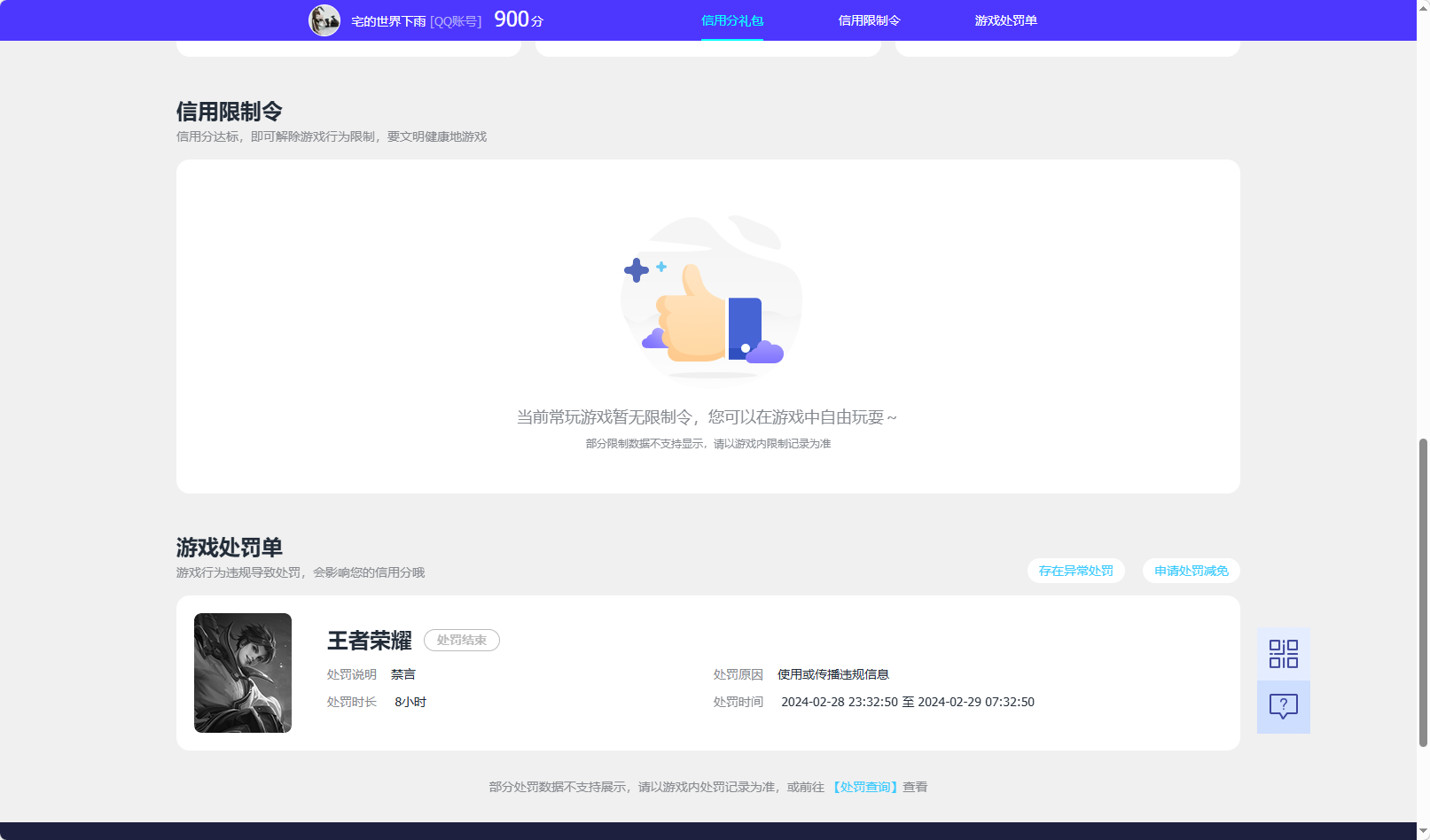
Task: Select the QR code icon above the help icon
Action: coord(1283,652)
